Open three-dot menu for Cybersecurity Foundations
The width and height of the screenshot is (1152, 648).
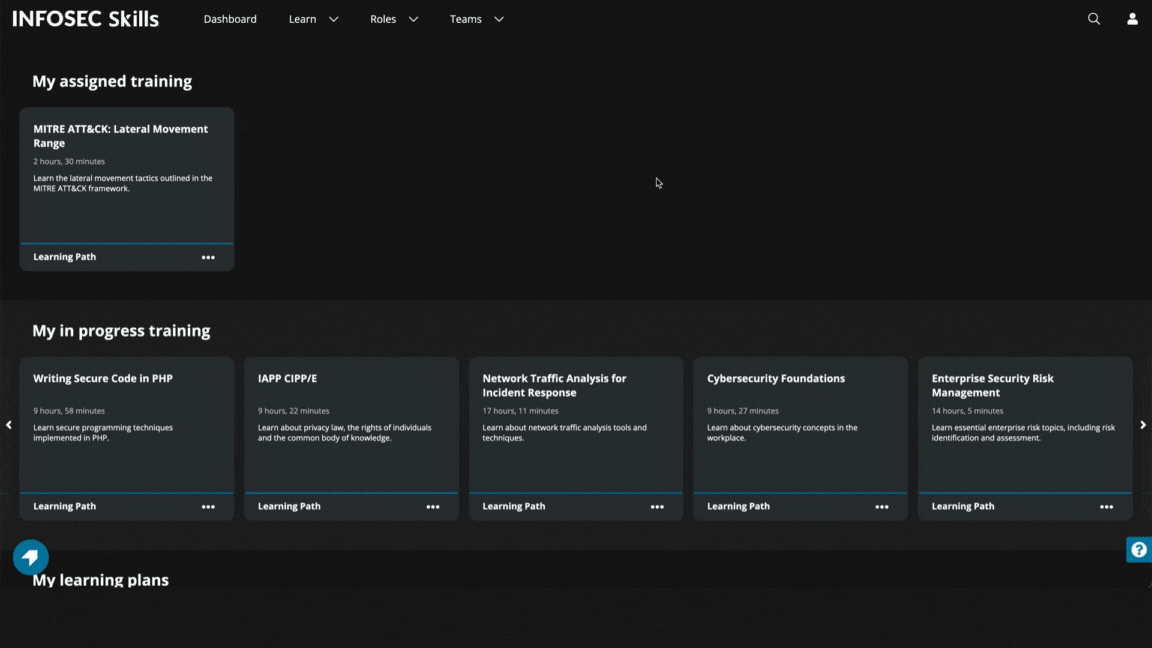[x=881, y=507]
